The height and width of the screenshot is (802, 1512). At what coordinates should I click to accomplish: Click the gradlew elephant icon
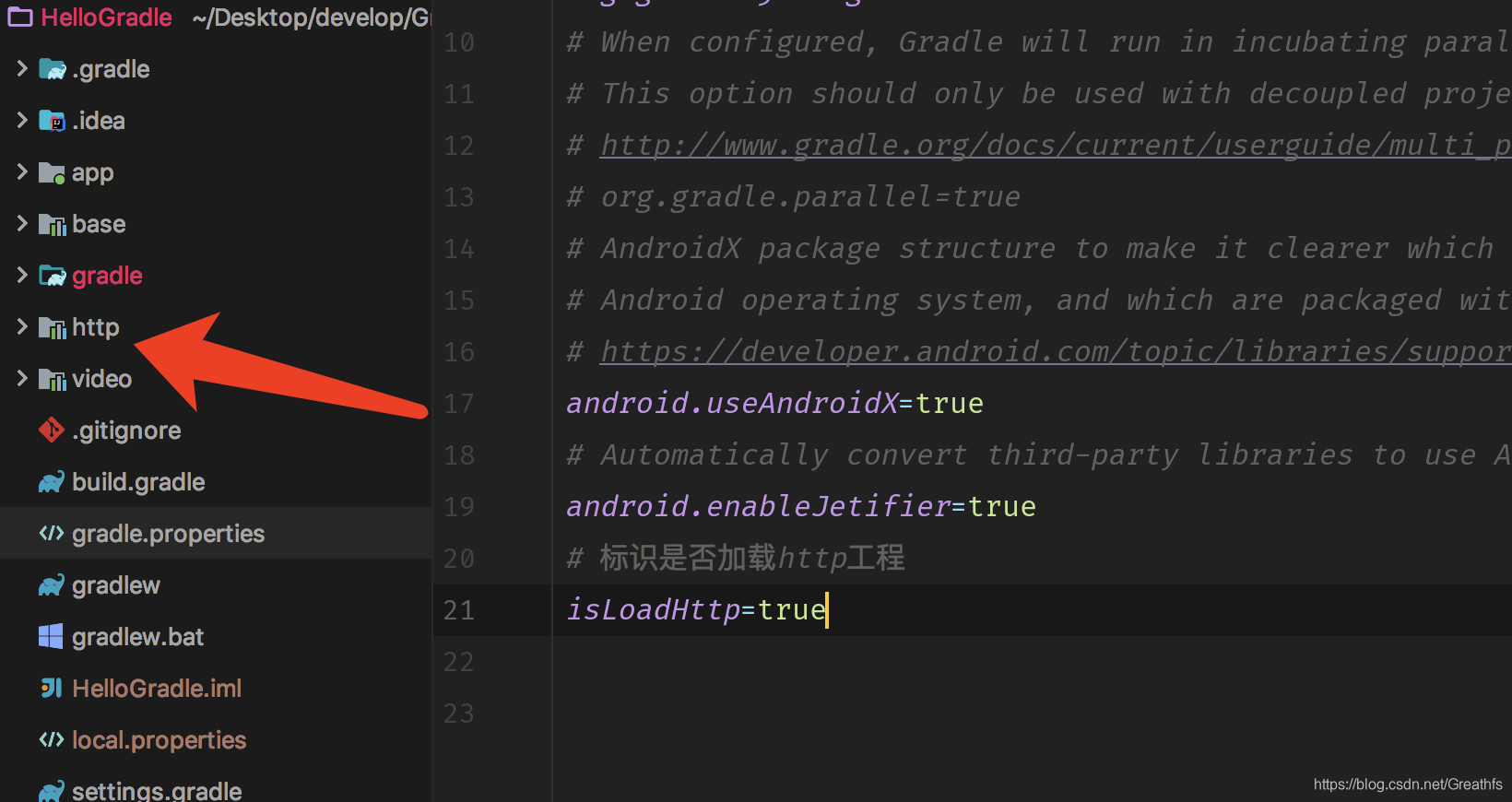pos(52,585)
